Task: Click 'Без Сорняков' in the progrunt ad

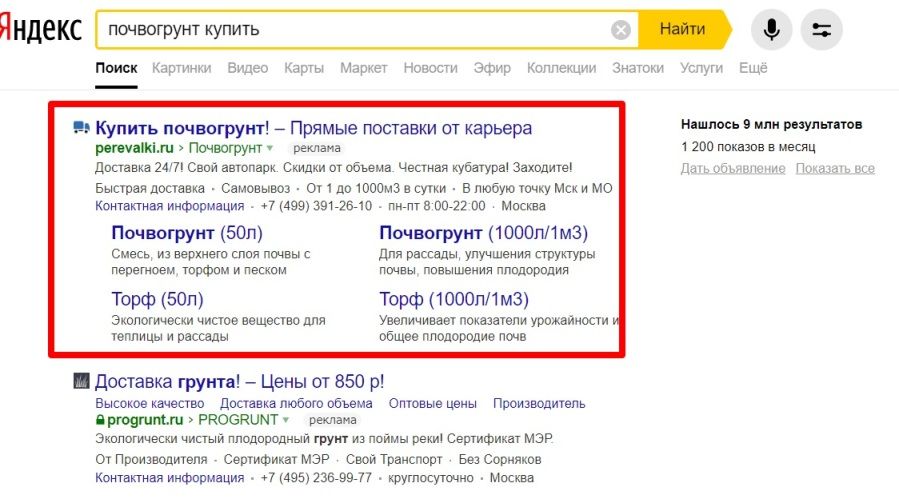Action: (499, 459)
